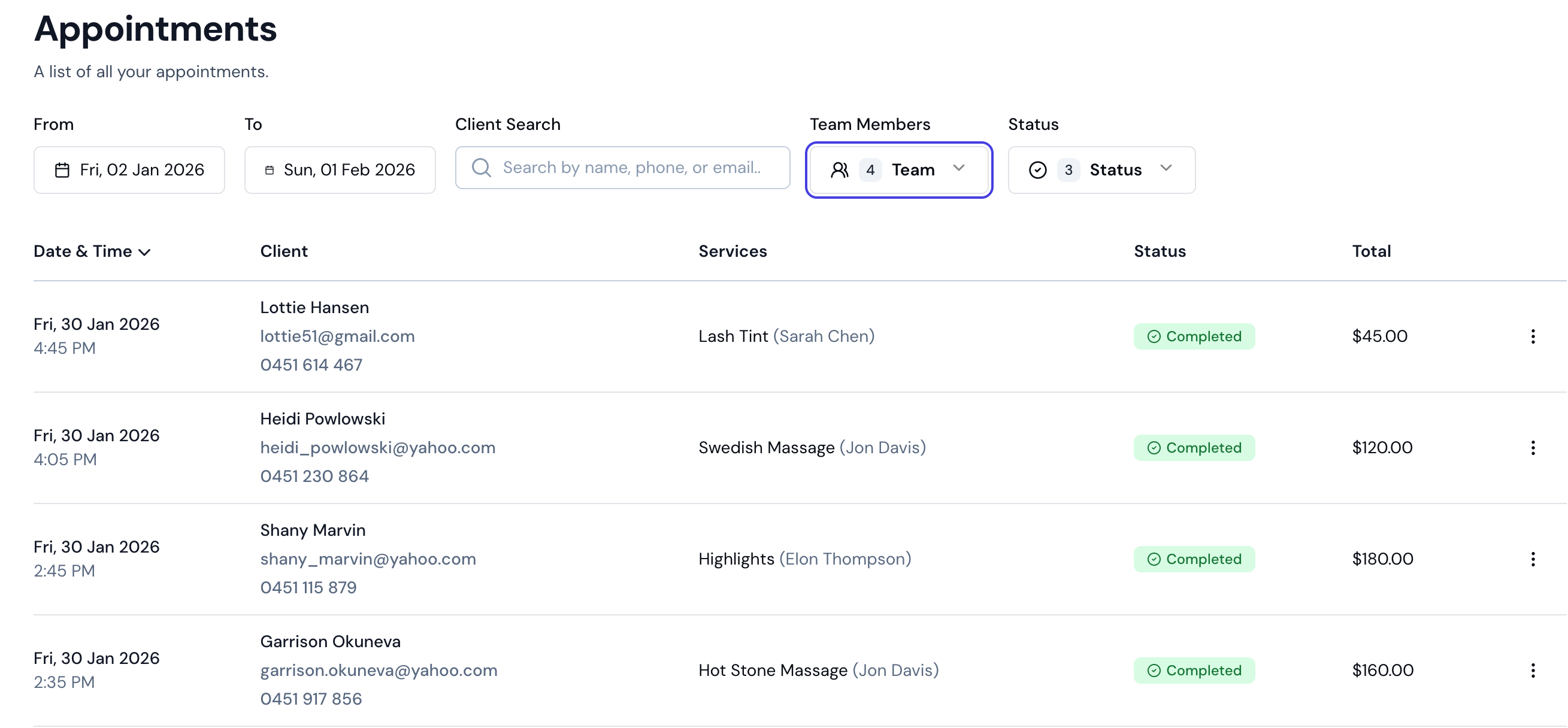This screenshot has width=1568, height=728.
Task: Open the To date picker showing Sun, 01 Feb 2026
Action: [x=340, y=170]
